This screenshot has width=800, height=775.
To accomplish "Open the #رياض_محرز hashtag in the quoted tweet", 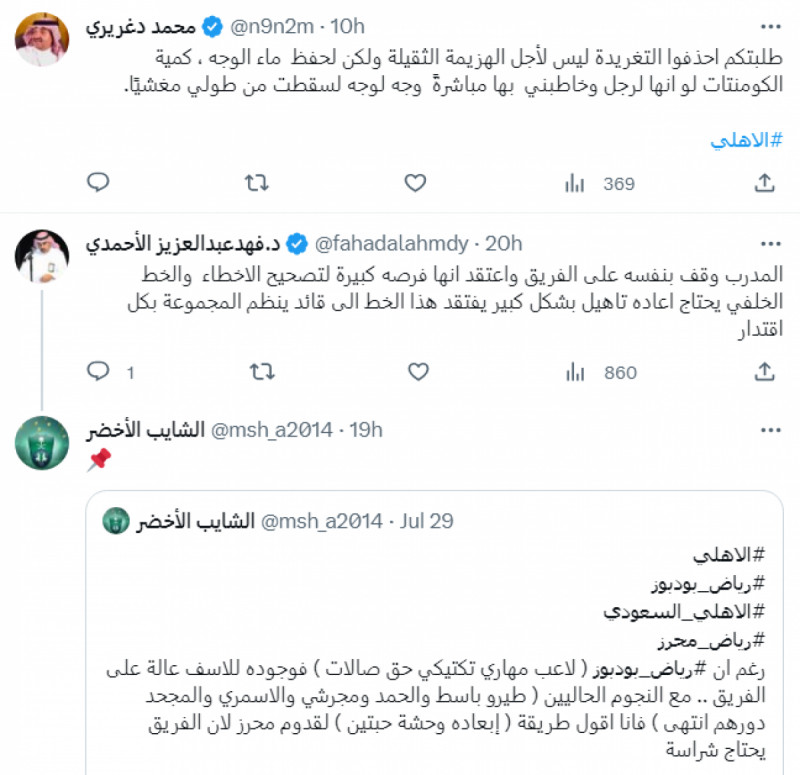I will tap(716, 641).
